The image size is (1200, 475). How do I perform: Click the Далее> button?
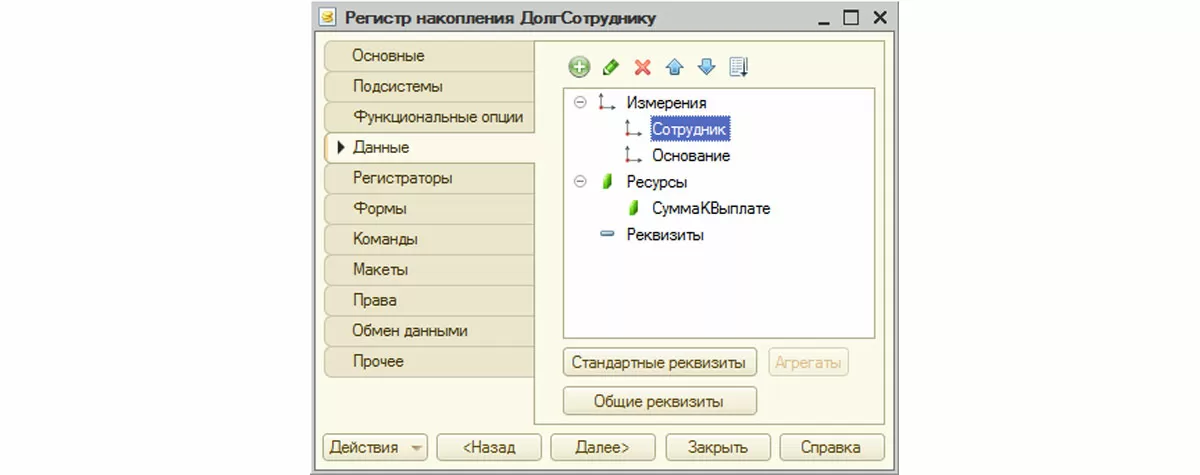[603, 447]
